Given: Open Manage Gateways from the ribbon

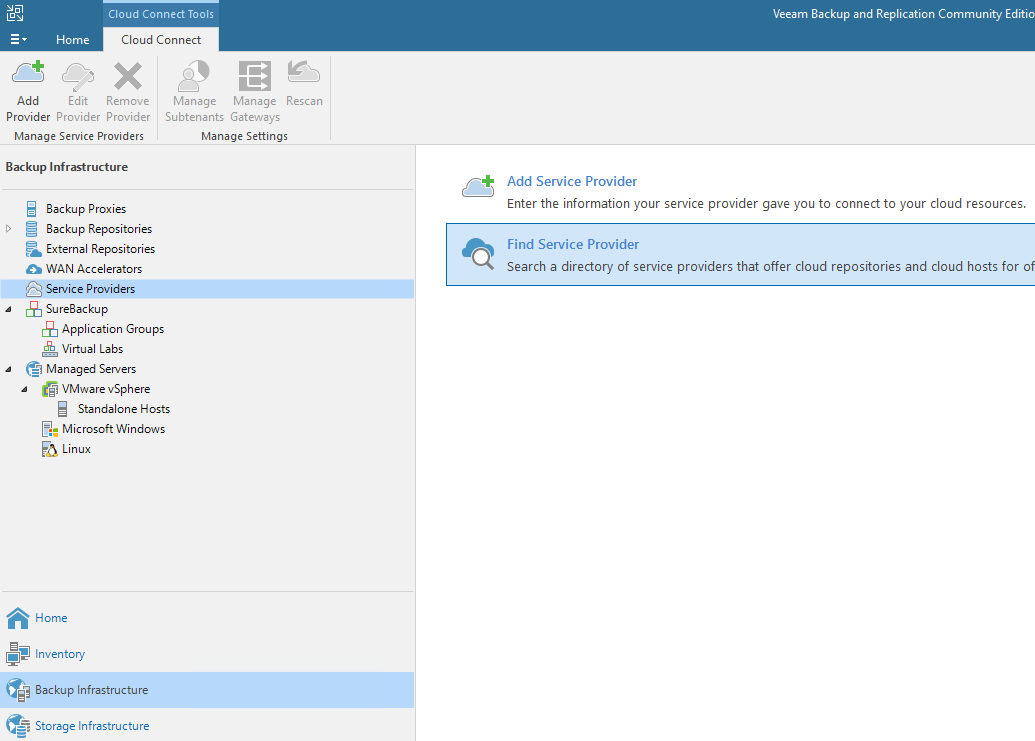Looking at the screenshot, I should pyautogui.click(x=255, y=92).
